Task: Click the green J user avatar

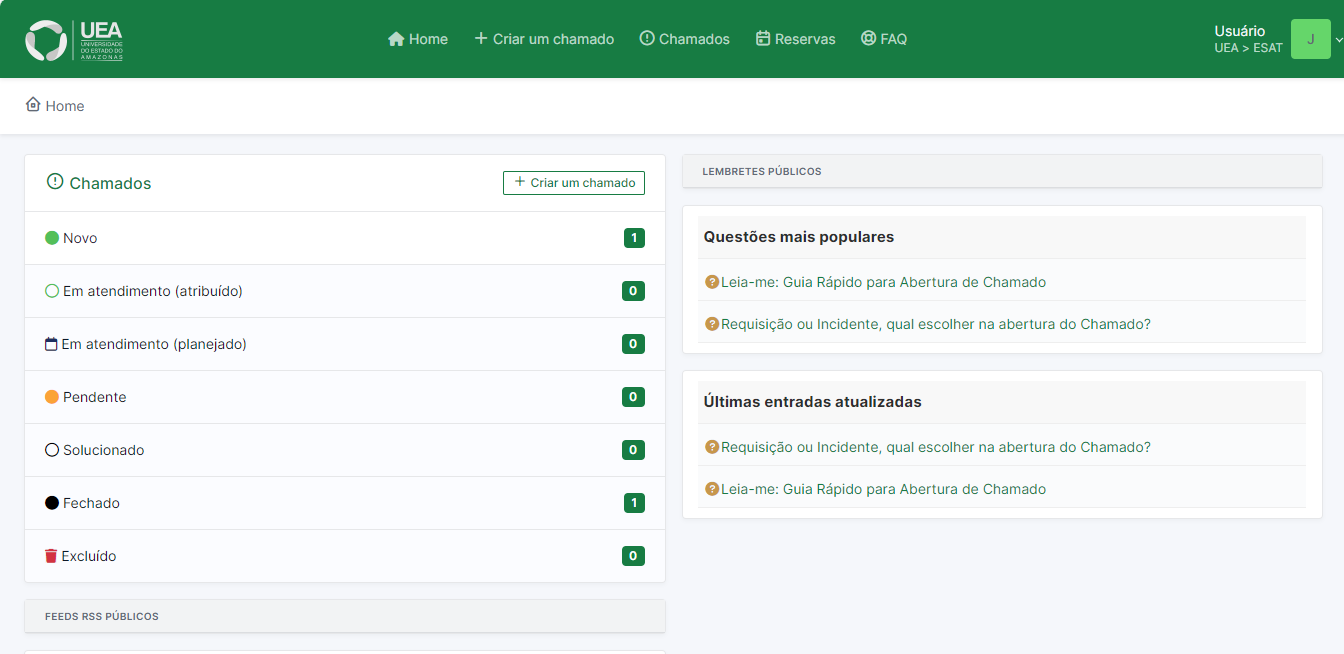Action: 1310,39
